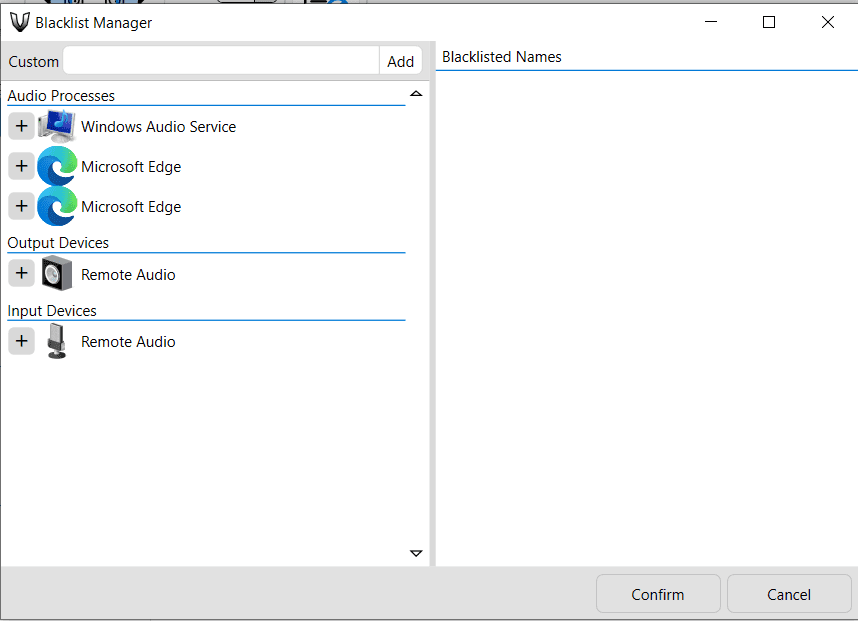The image size is (858, 621).
Task: Blacklist the Remote Audio output device with plus
Action: 21,273
